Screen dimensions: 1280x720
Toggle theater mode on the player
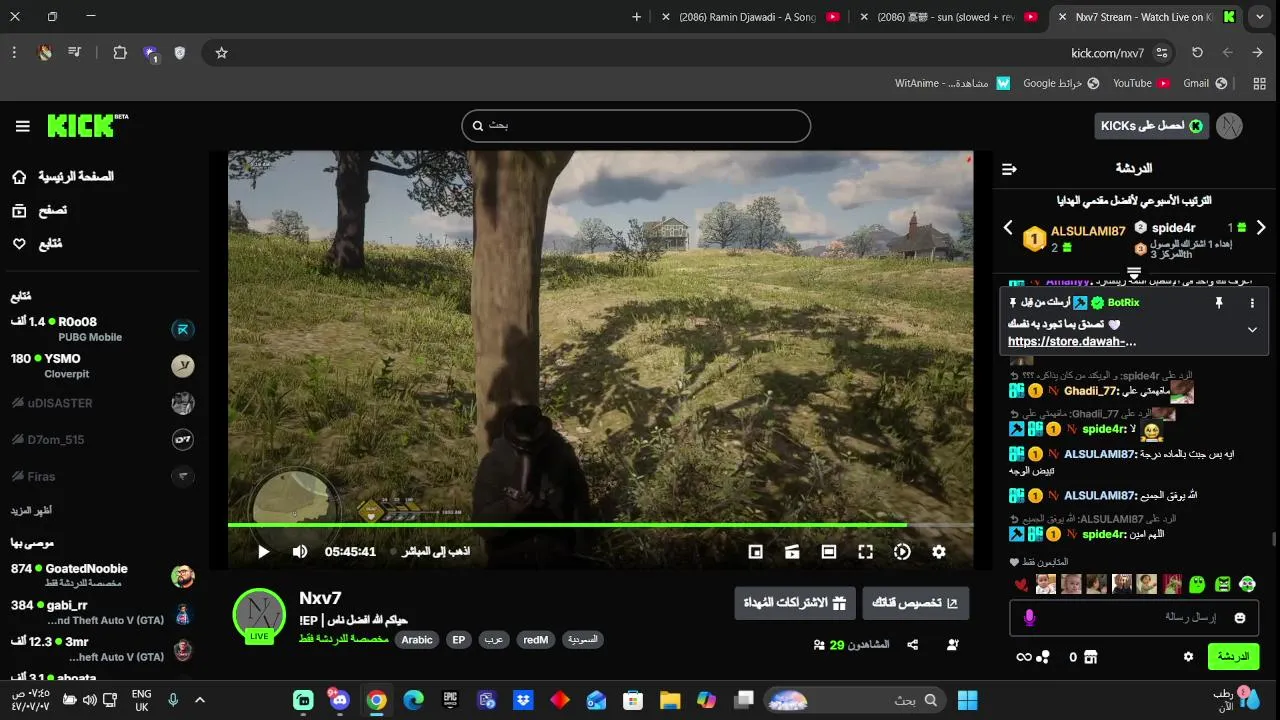point(829,551)
